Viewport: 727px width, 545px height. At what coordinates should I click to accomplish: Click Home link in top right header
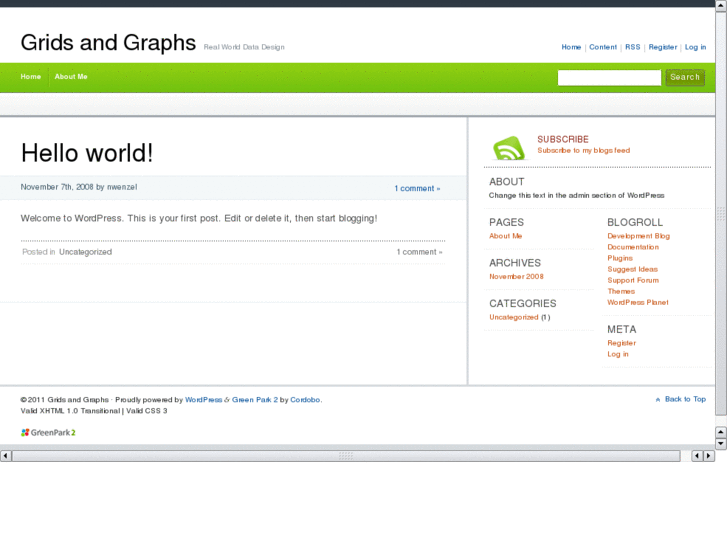[571, 47]
